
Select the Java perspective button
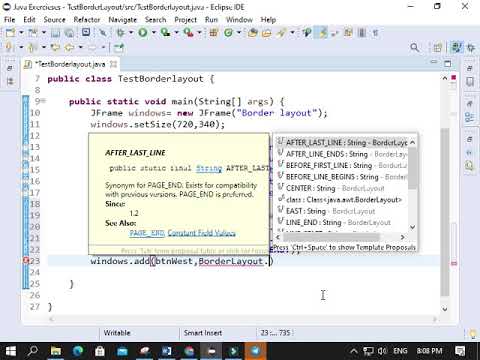456,47
